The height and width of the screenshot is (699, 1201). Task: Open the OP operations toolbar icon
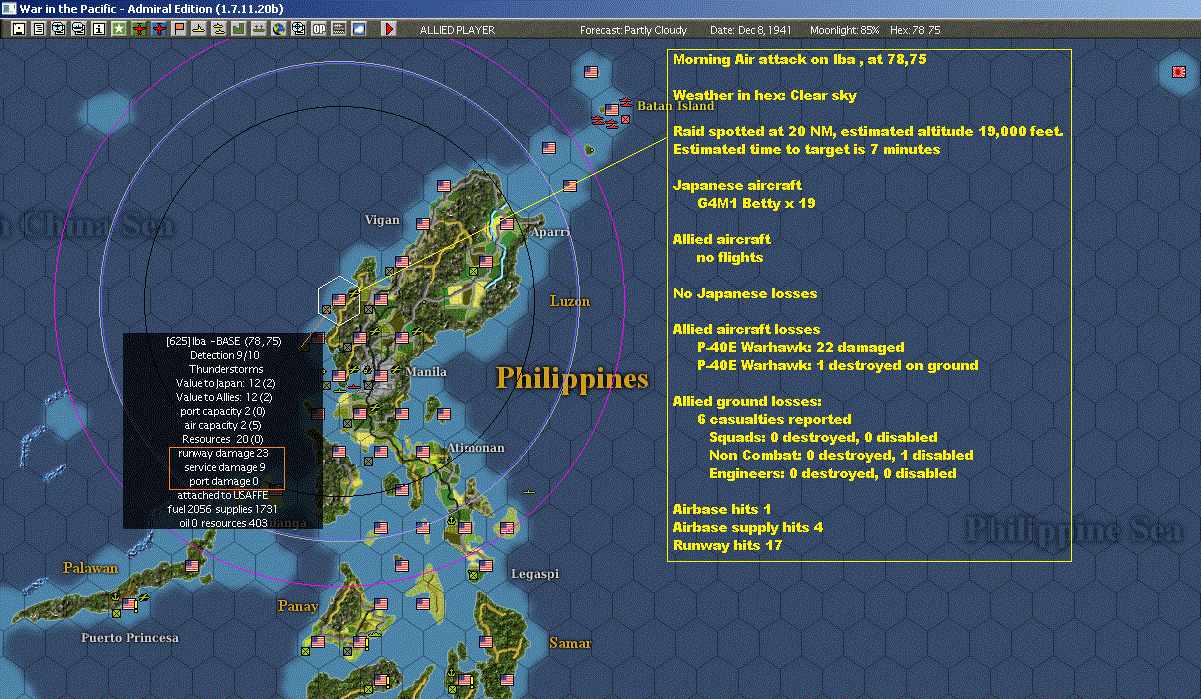click(319, 29)
